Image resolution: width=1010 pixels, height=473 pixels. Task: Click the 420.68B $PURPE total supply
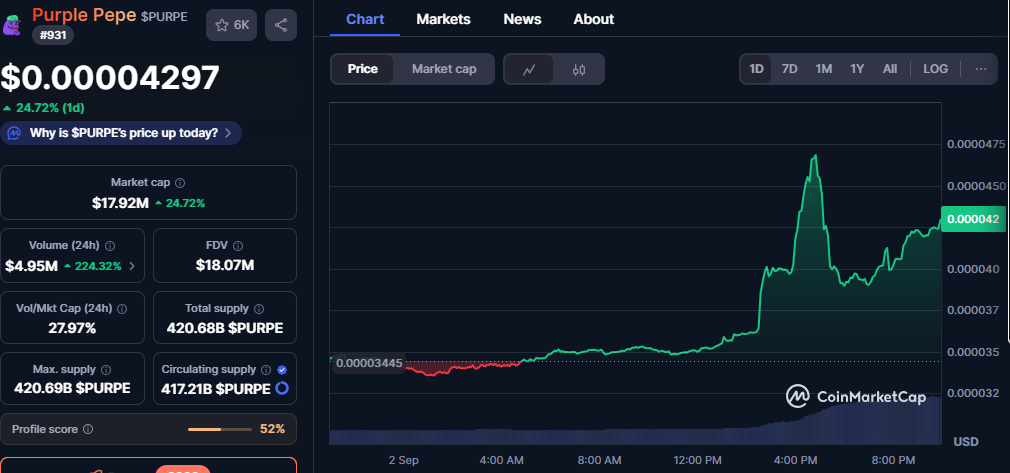[225, 328]
